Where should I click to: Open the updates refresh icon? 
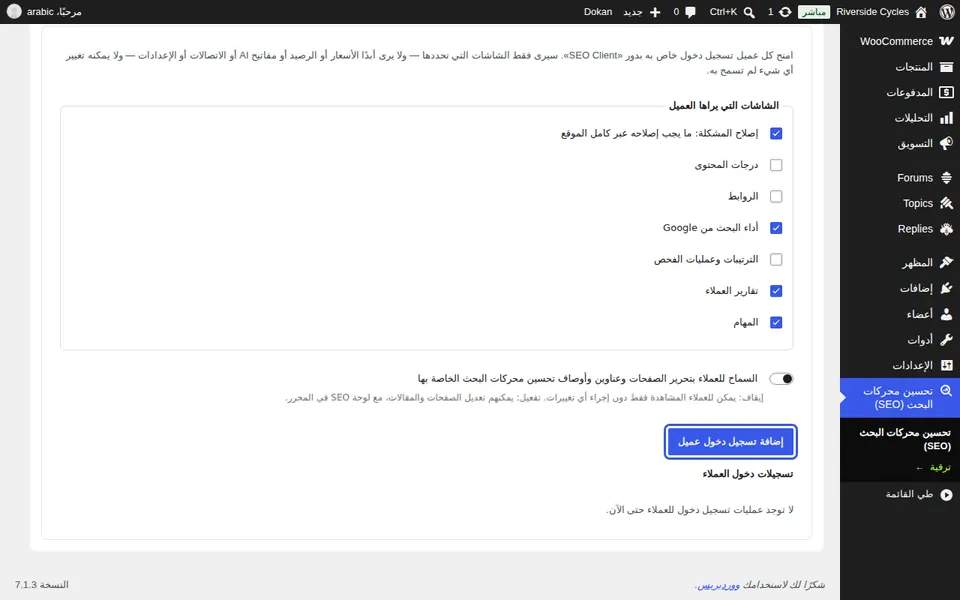tap(785, 12)
